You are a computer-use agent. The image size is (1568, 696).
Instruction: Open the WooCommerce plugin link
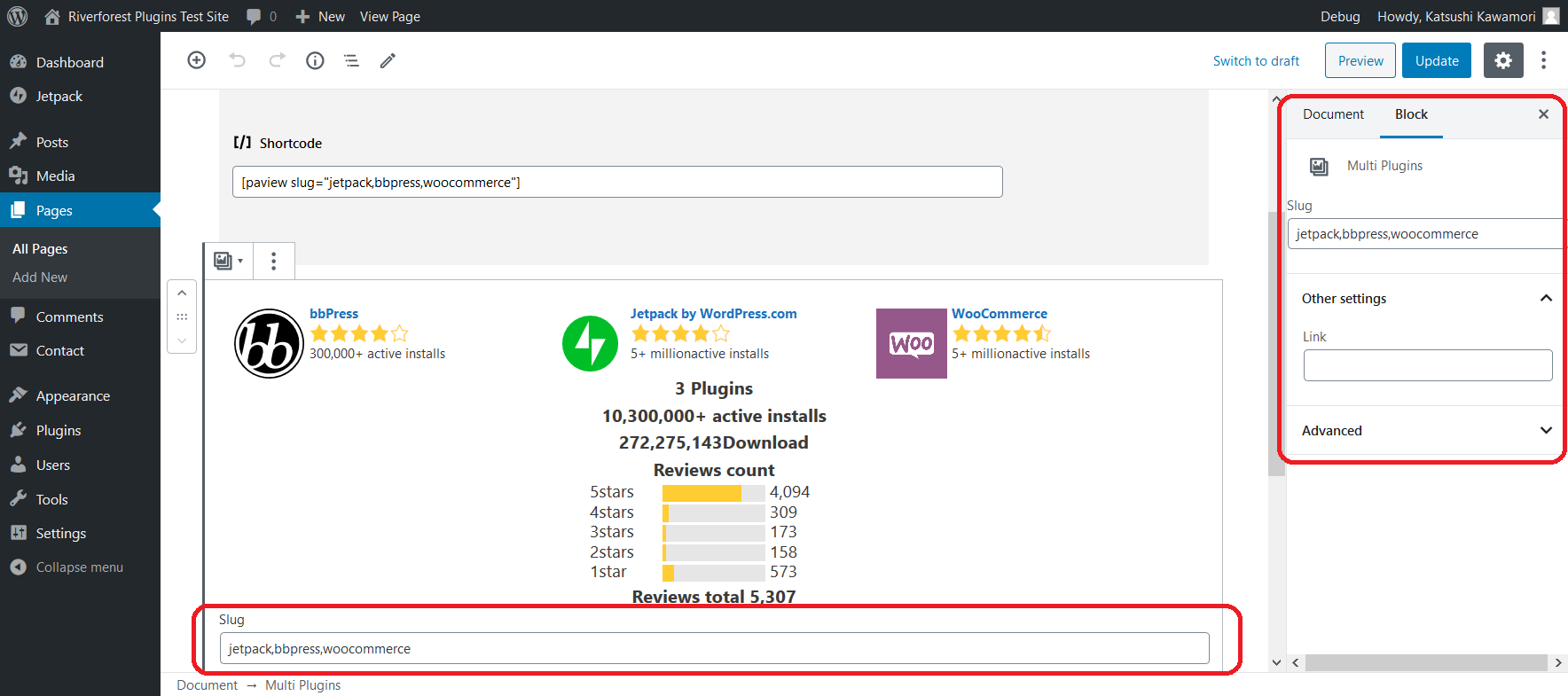click(x=1000, y=314)
